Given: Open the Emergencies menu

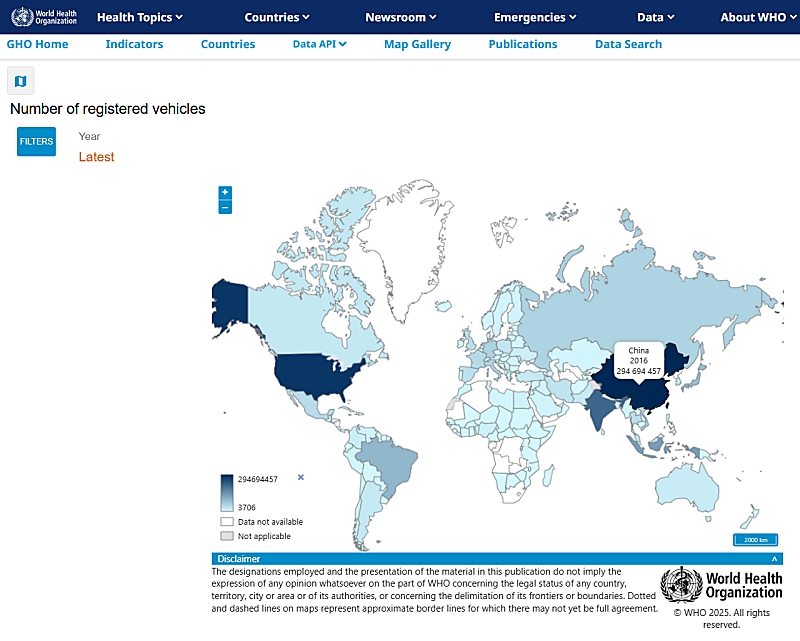Looking at the screenshot, I should 535,17.
